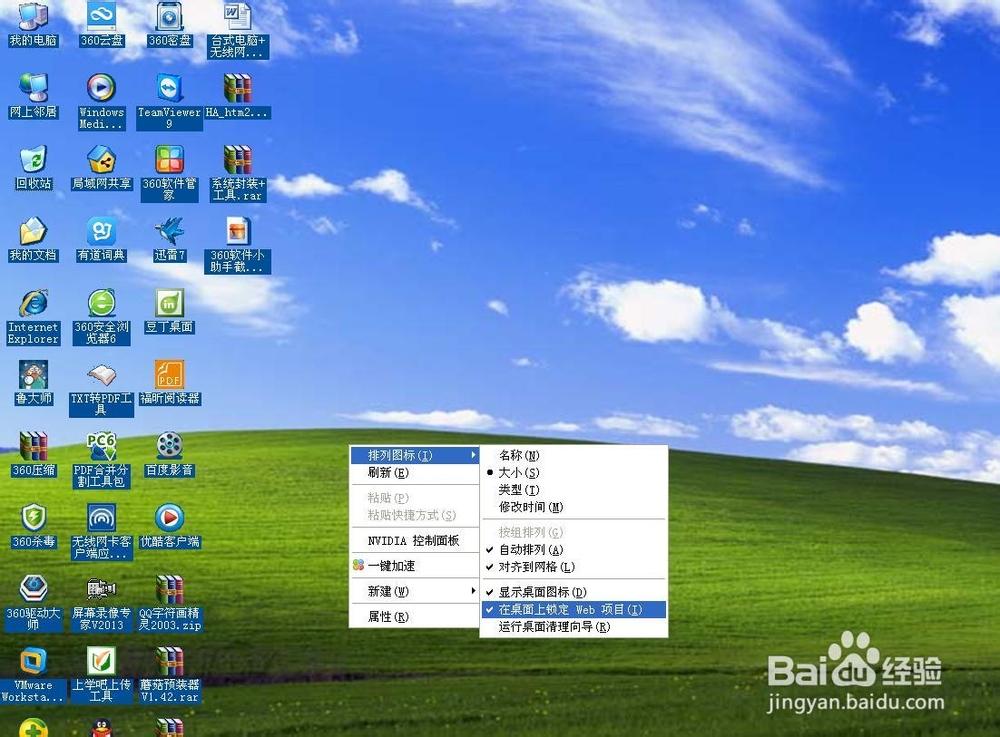
Task: Launch 迅雷7 download manager
Action: (169, 237)
